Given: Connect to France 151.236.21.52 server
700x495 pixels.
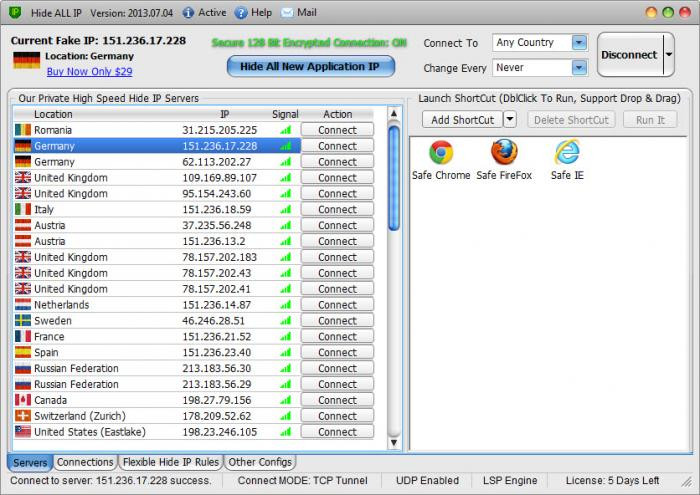Looking at the screenshot, I should point(338,337).
